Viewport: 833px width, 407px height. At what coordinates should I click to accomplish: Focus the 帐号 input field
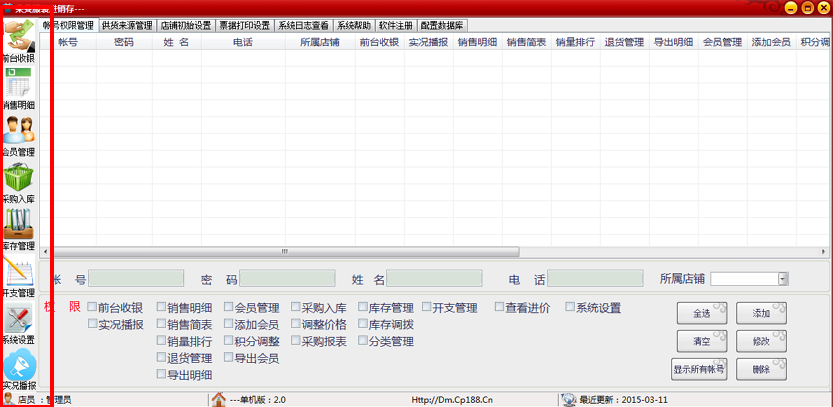(136, 278)
